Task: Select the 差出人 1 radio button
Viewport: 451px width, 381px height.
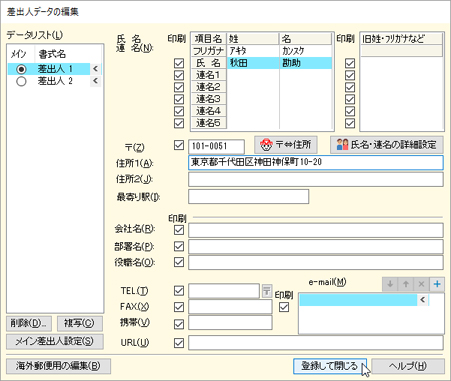Action: (x=21, y=69)
